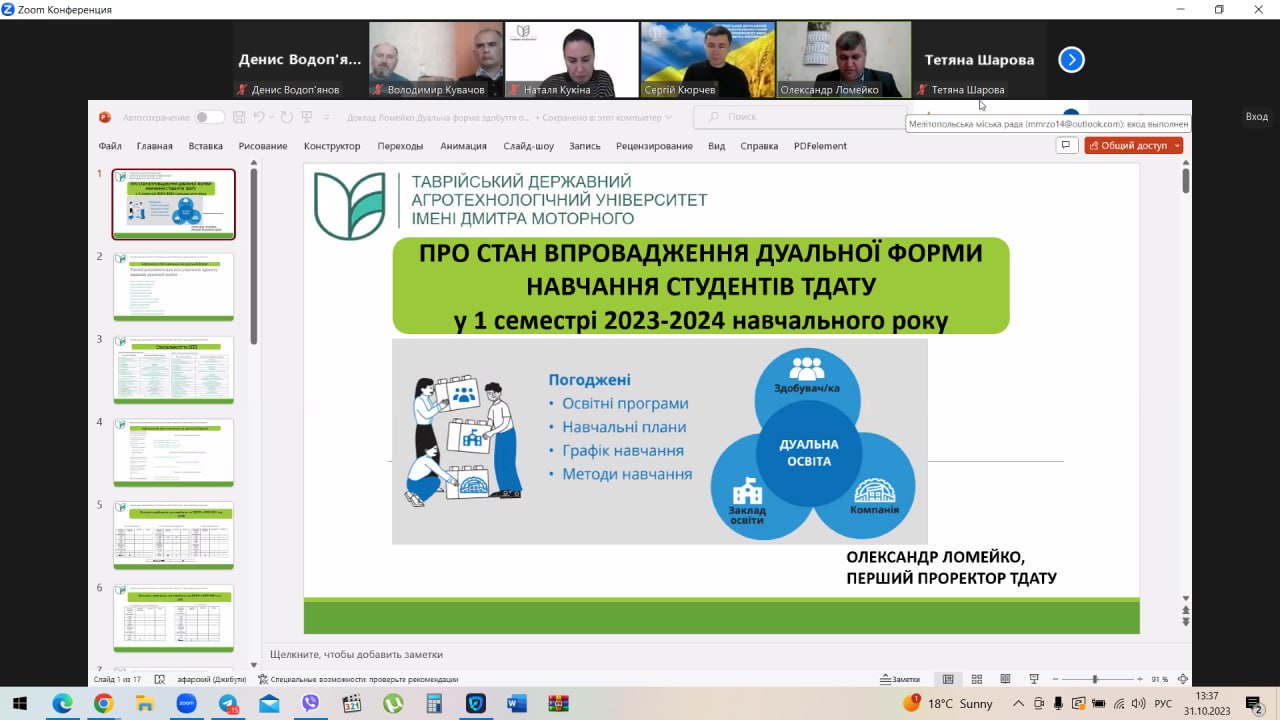Open Calculator from taskbar
This screenshot has width=1280, height=720.
434,703
